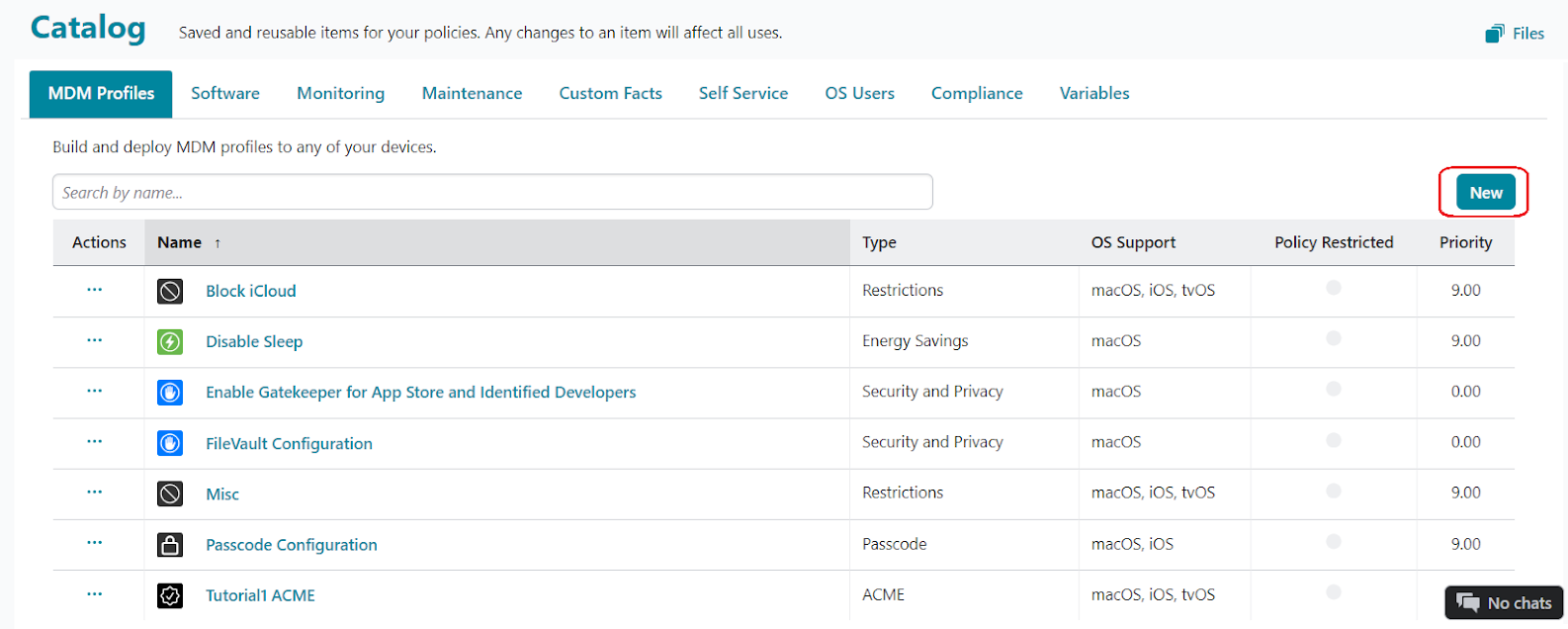
Task: Click Restrictions type in Block iCloud row
Action: tap(903, 290)
